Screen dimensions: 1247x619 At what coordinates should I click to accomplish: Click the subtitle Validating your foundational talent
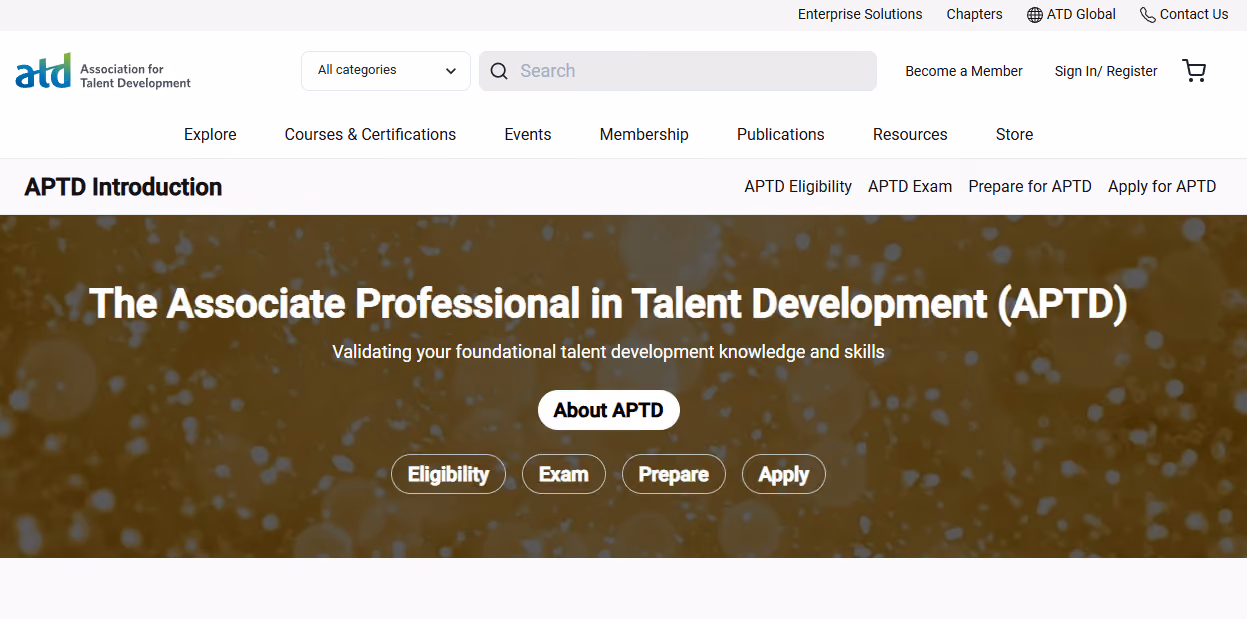[608, 352]
